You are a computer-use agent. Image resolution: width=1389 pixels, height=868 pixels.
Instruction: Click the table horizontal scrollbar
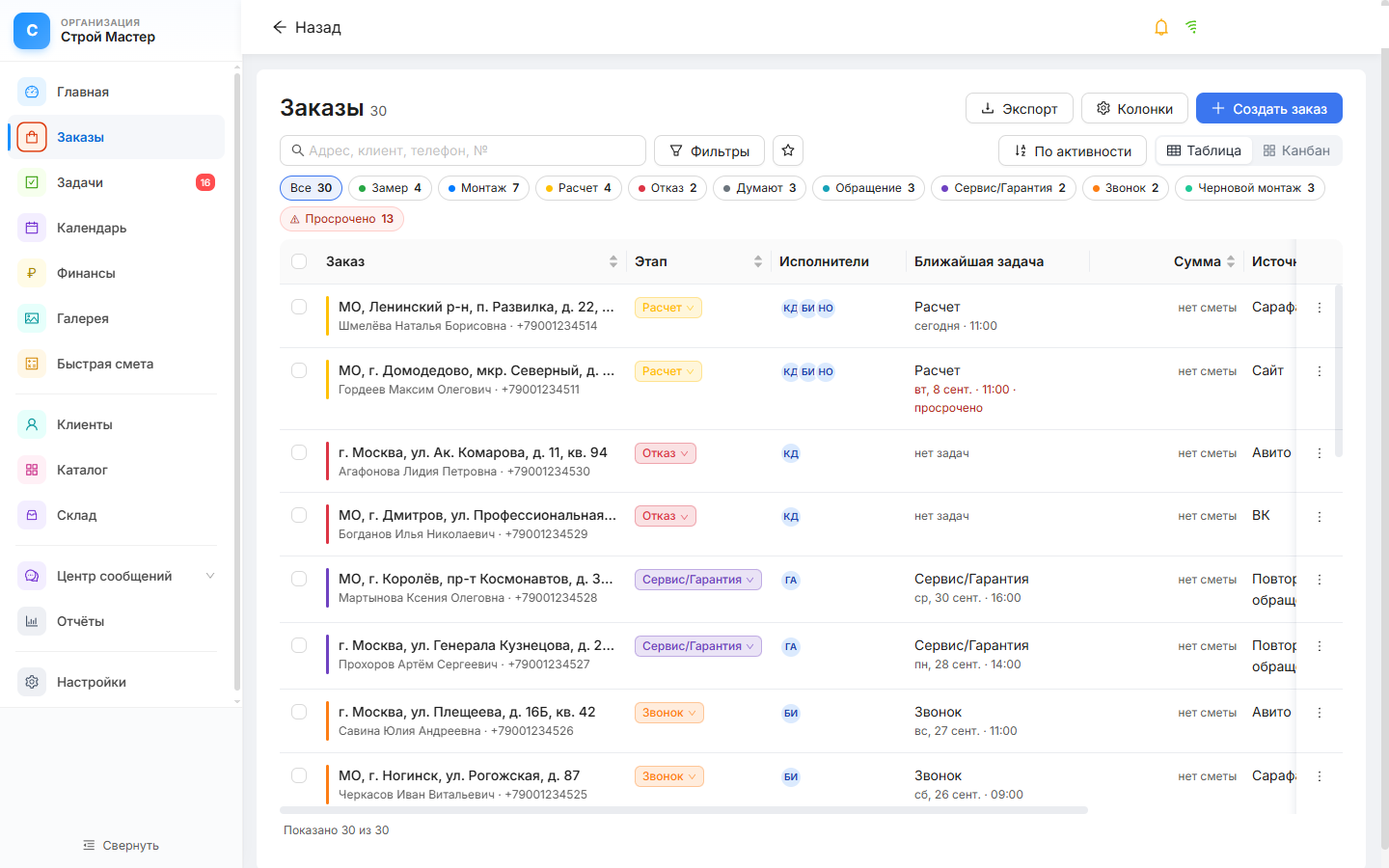684,810
